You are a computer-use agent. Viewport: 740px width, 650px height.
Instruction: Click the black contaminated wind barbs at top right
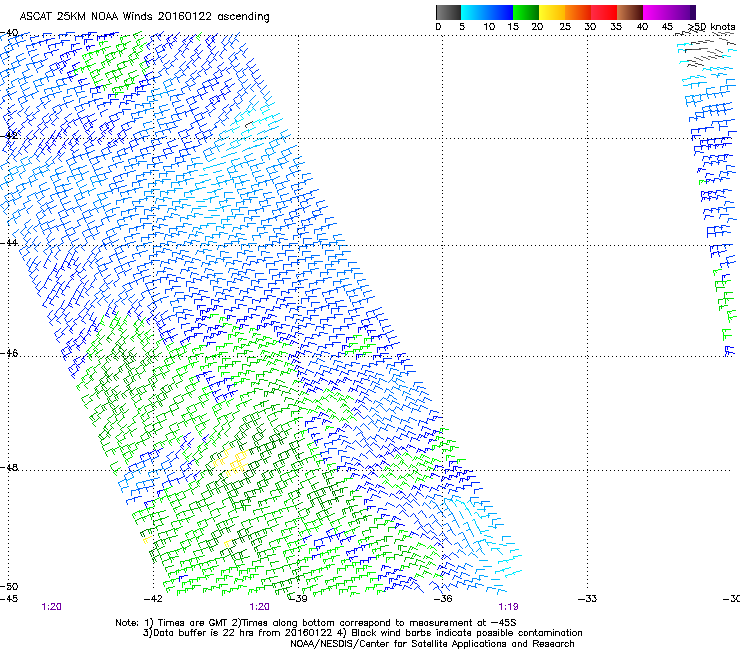[708, 50]
